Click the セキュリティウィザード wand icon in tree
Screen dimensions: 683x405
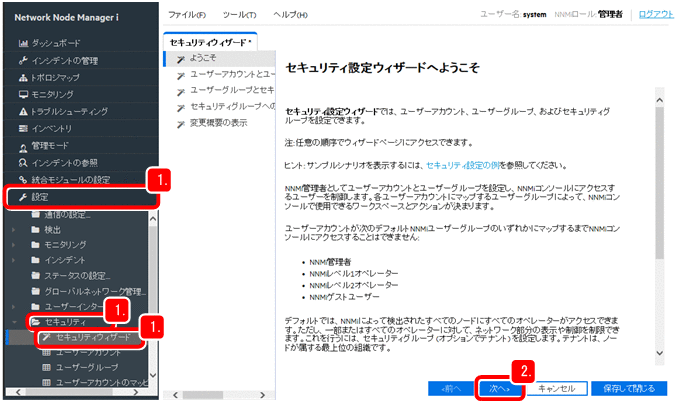46,337
